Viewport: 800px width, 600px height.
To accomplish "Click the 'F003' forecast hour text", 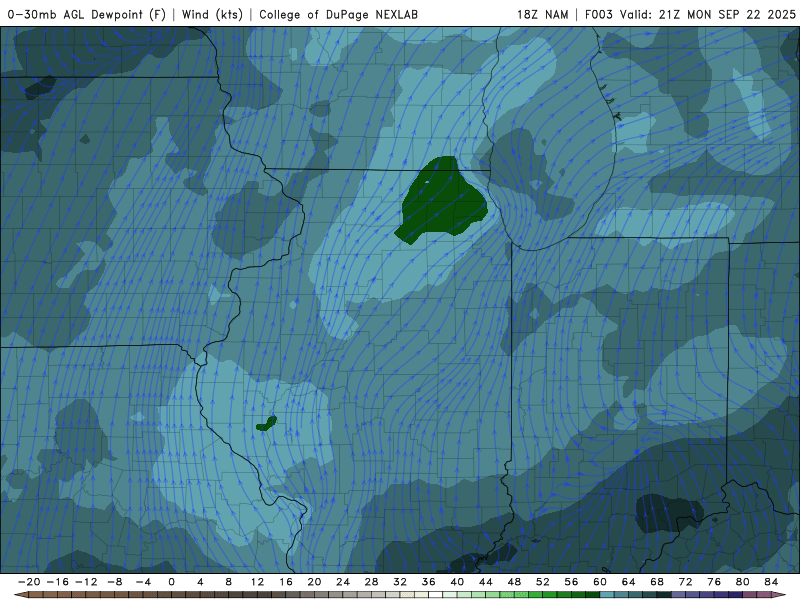I will pos(598,14).
